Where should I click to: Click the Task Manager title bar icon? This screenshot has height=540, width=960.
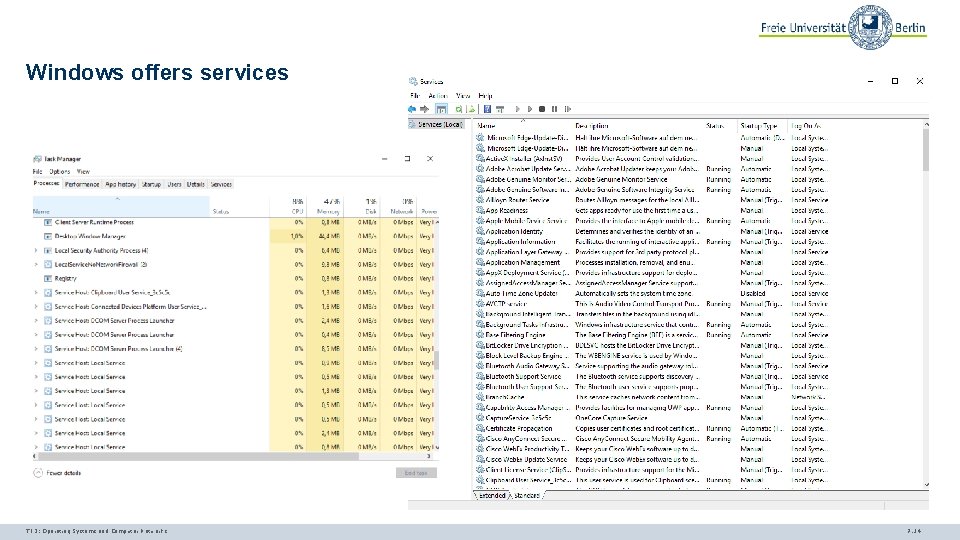[x=37, y=159]
